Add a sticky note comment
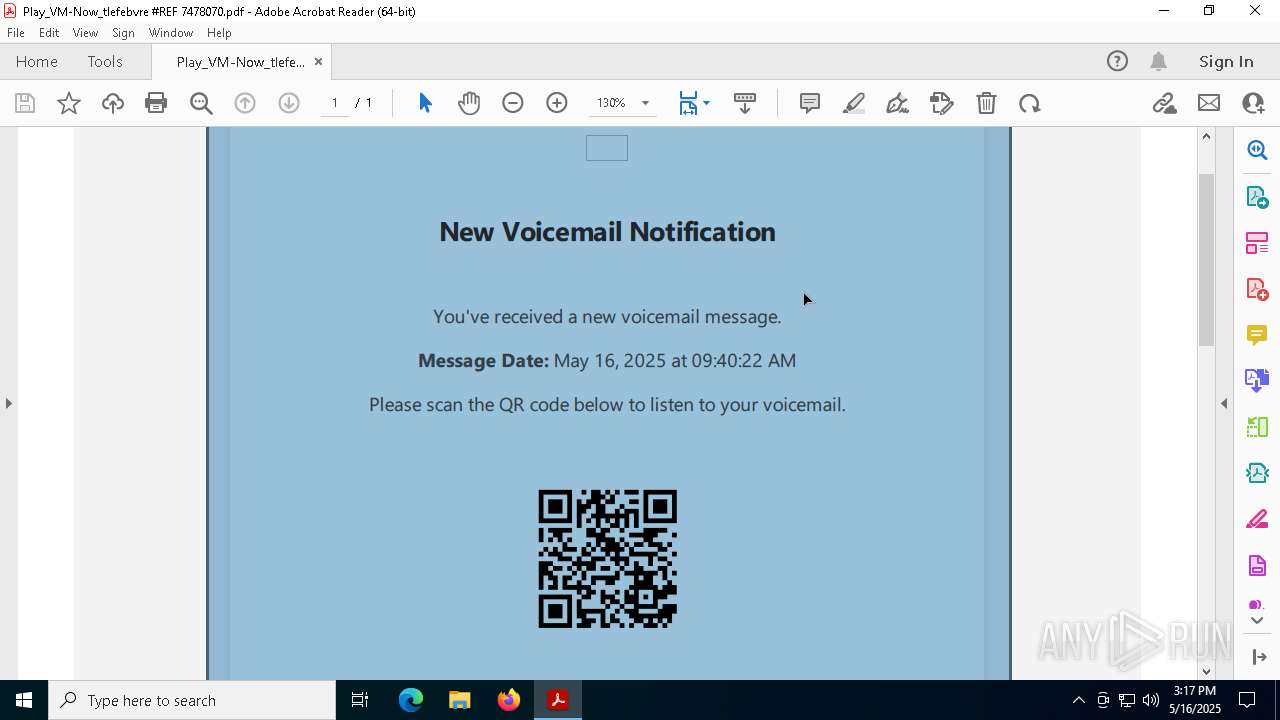This screenshot has width=1280, height=720. (810, 103)
